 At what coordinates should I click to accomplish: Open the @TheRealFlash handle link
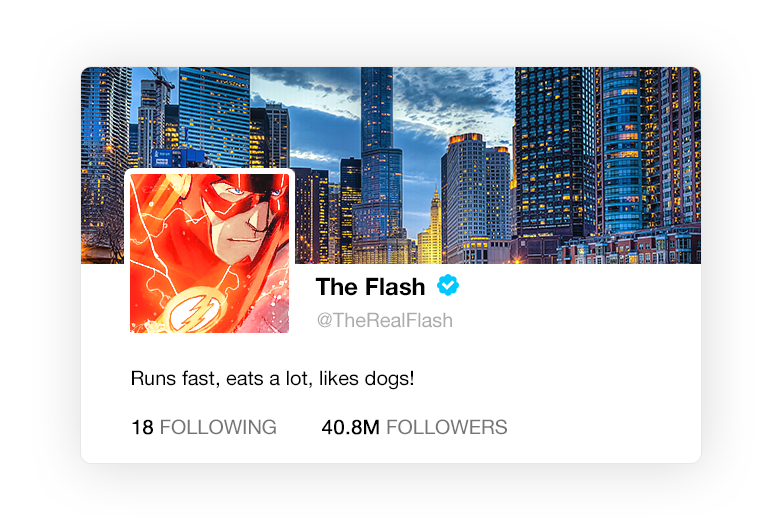coord(385,320)
